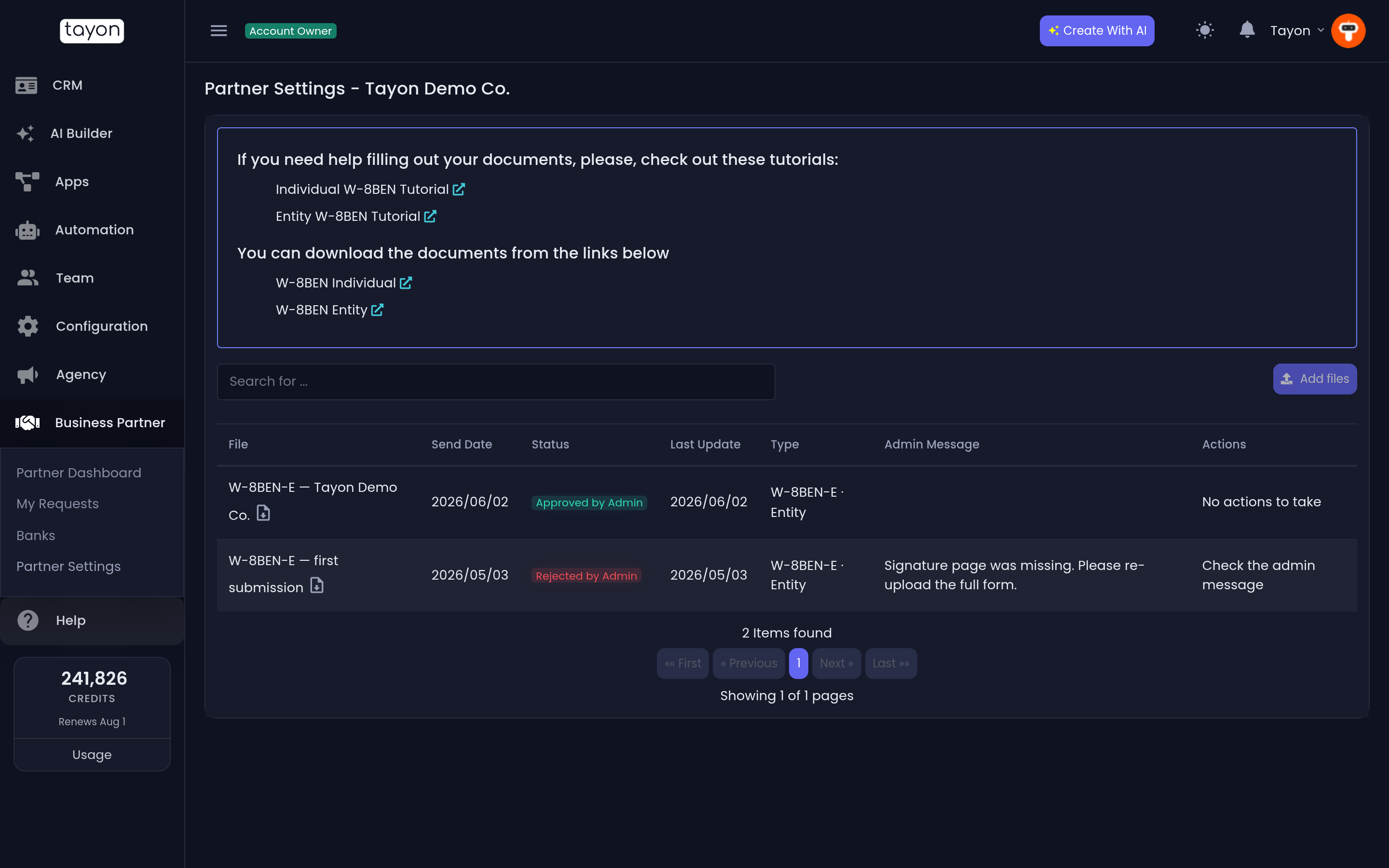Click the Business Partner handshake icon
Image resolution: width=1389 pixels, height=868 pixels.
tap(27, 423)
